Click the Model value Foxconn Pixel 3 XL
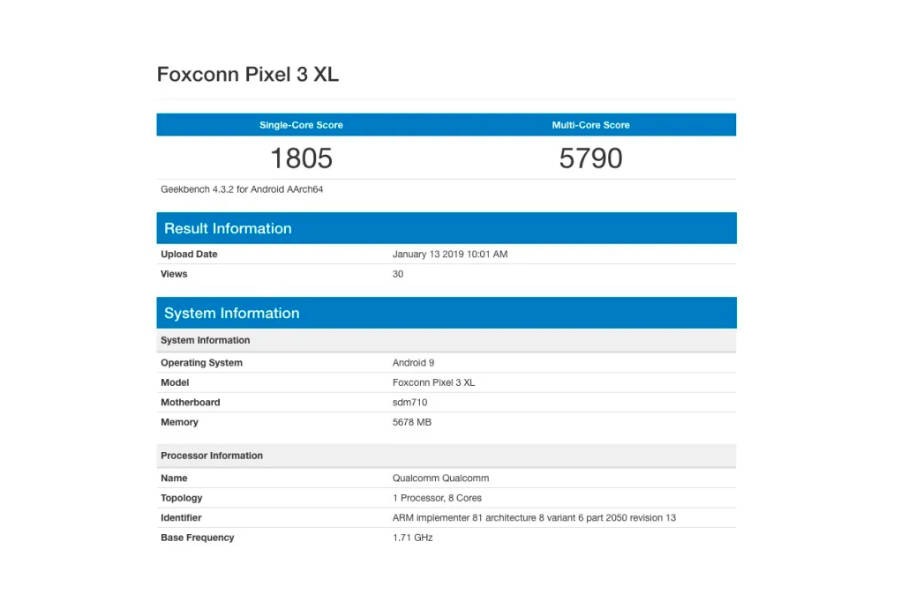The height and width of the screenshot is (600, 900). pos(434,383)
